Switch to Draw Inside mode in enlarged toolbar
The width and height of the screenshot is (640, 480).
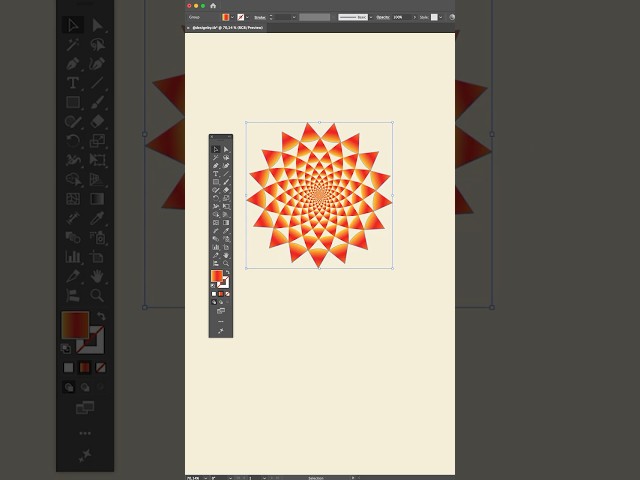(x=100, y=387)
